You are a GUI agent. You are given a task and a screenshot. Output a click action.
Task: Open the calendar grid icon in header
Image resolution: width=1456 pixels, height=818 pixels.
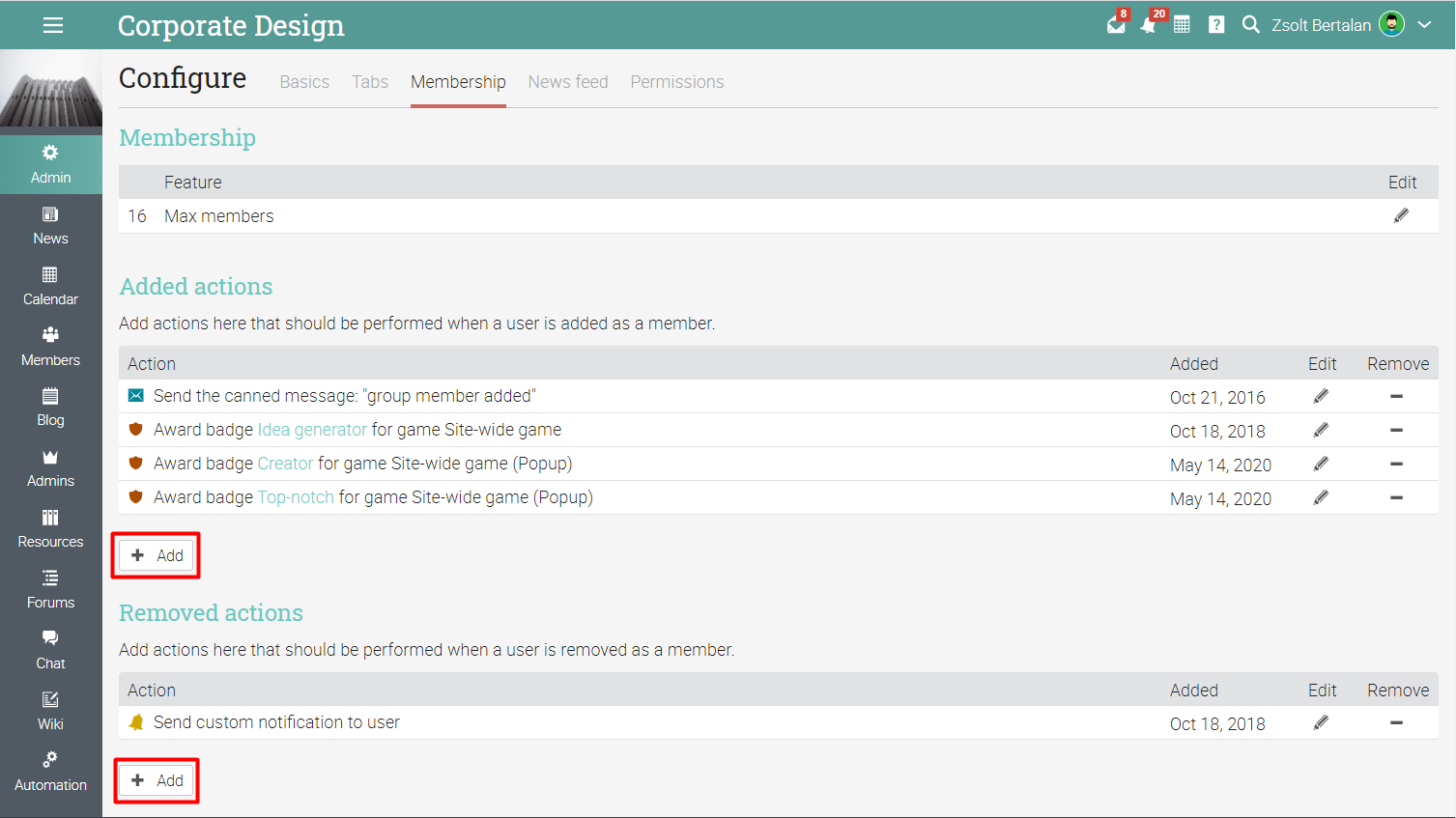1182,25
